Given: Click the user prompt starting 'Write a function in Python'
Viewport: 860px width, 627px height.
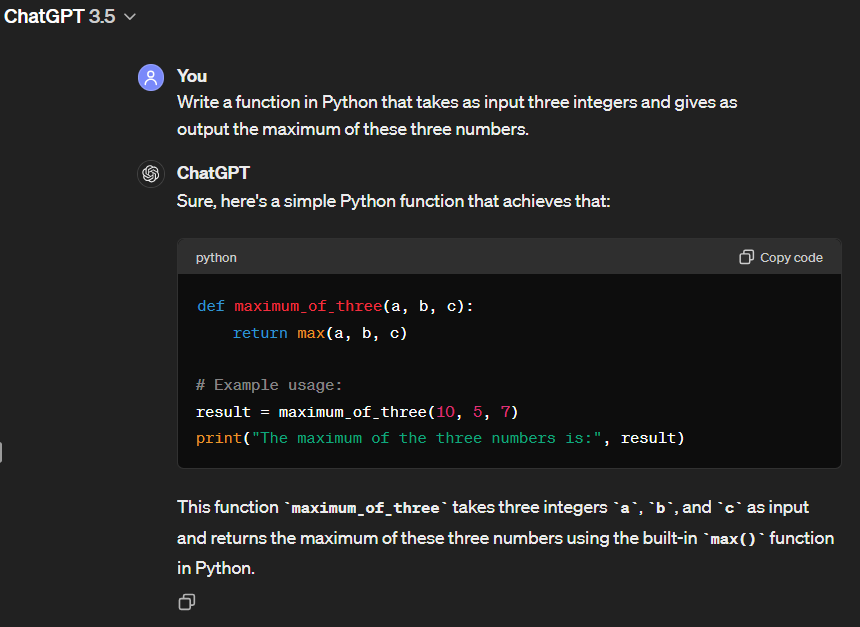Looking at the screenshot, I should [x=457, y=116].
